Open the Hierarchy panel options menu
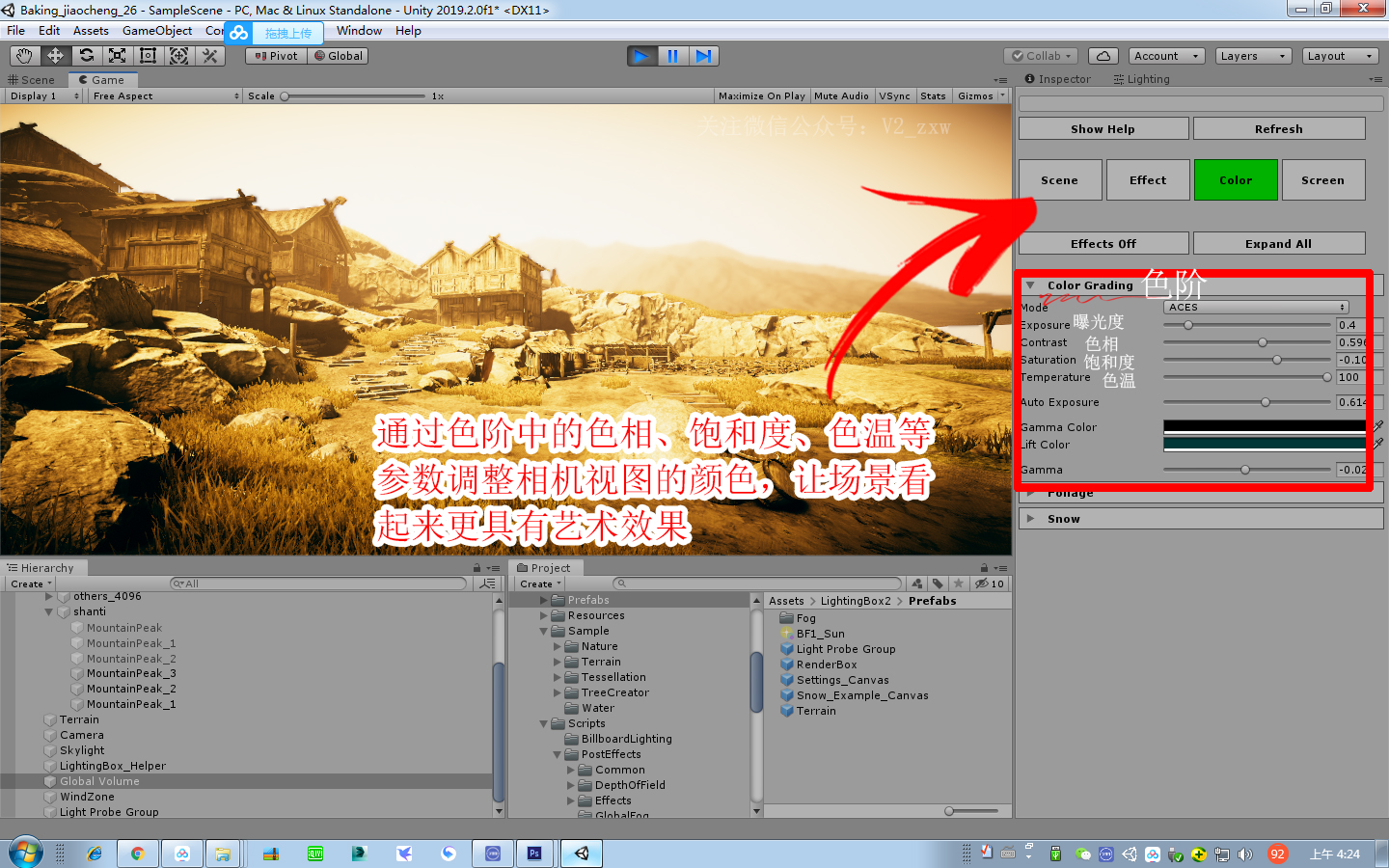The height and width of the screenshot is (868, 1389). (493, 568)
